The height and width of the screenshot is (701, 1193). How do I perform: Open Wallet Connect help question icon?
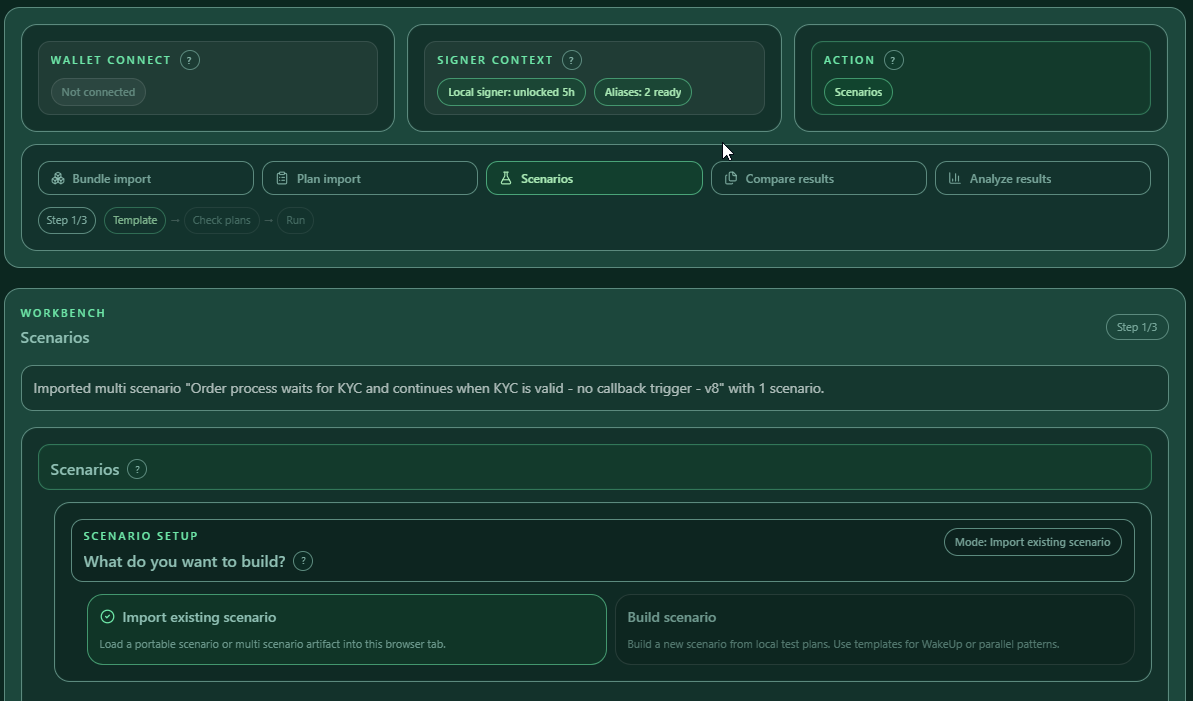click(189, 60)
